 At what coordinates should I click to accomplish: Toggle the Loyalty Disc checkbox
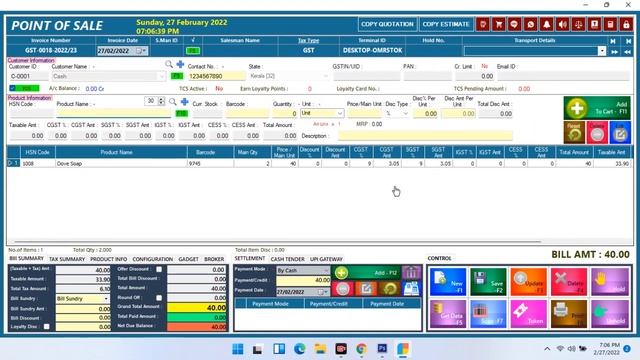click(47, 327)
